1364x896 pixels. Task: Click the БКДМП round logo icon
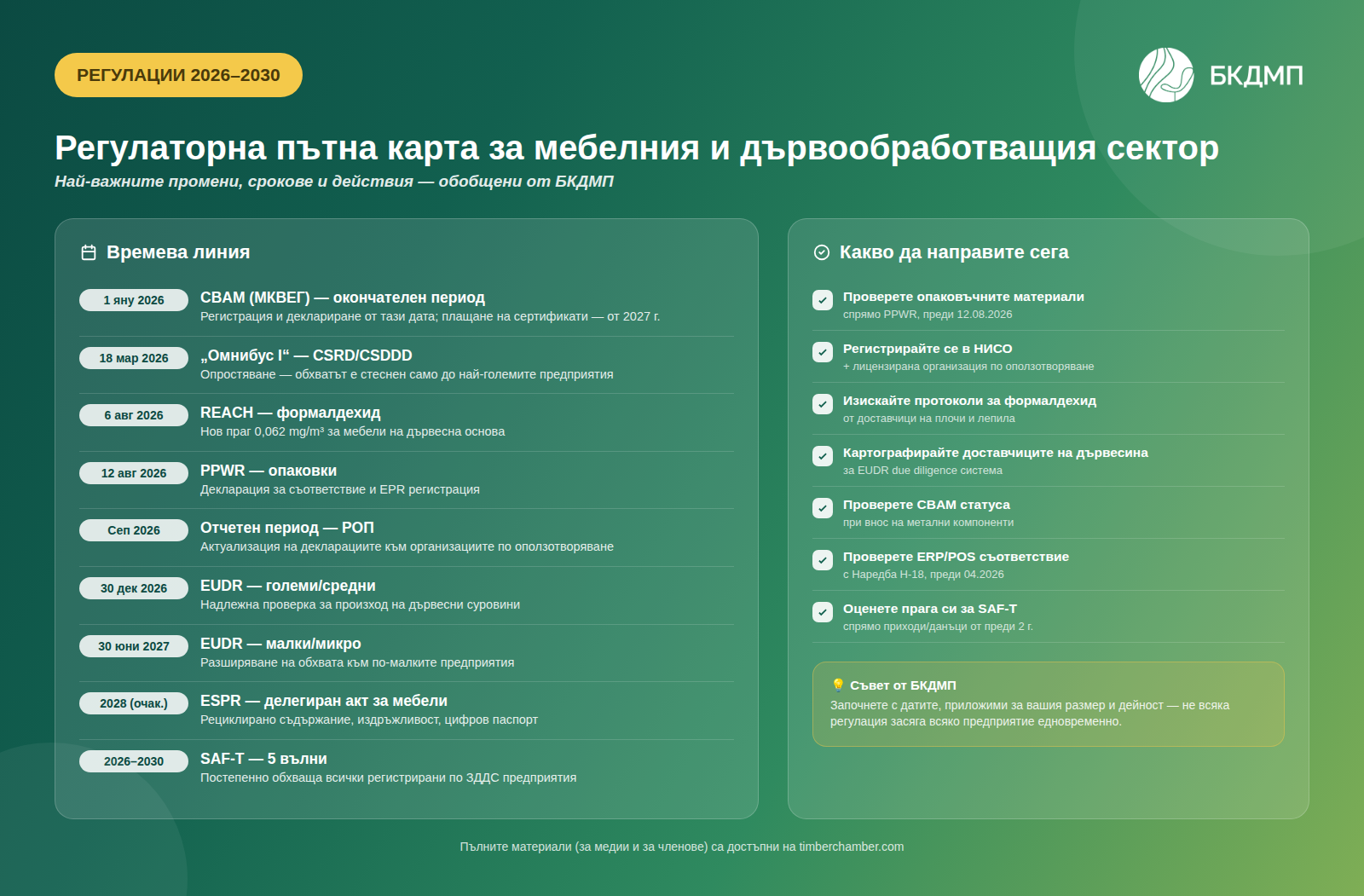click(1166, 75)
